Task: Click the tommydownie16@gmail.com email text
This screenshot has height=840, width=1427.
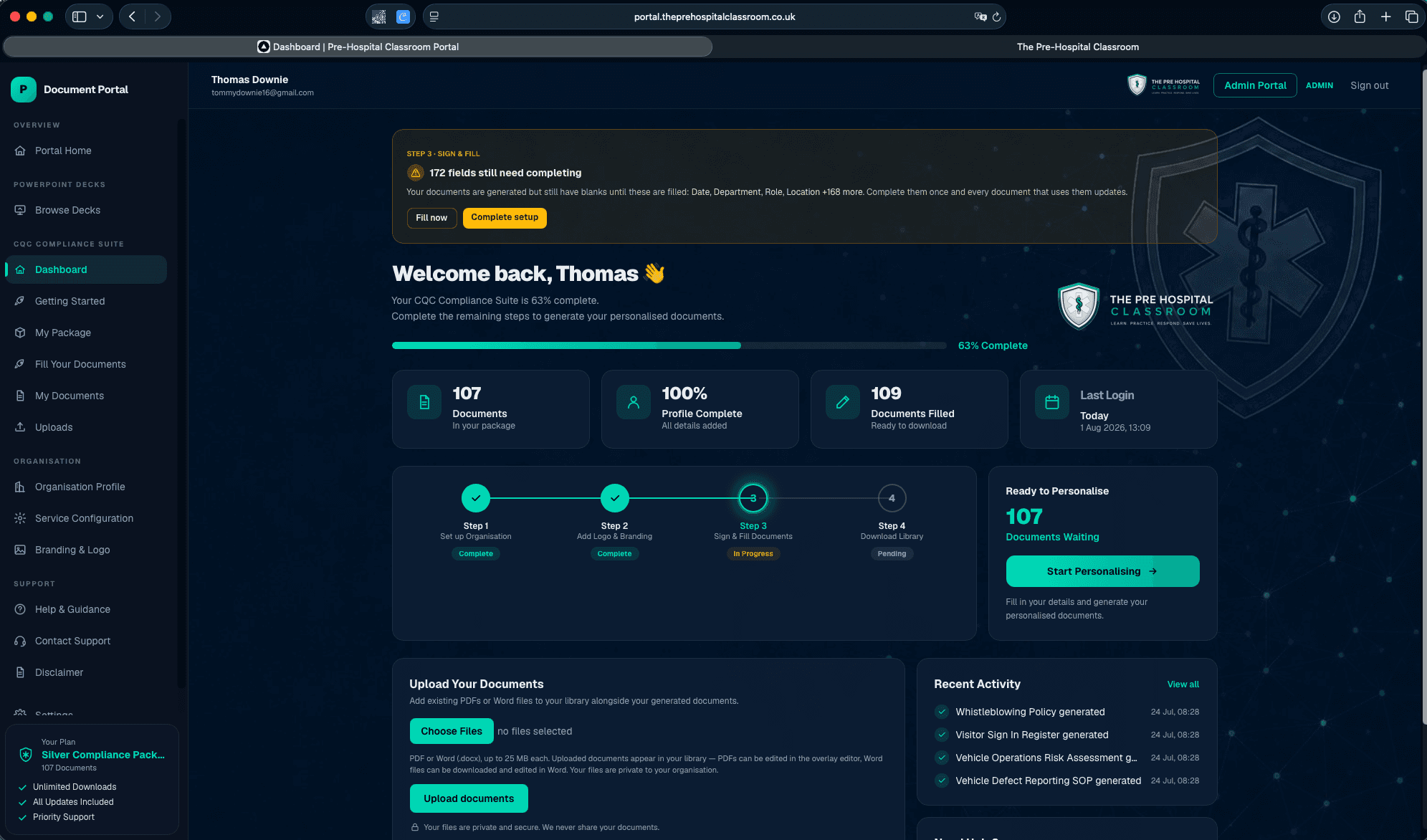Action: click(x=262, y=93)
